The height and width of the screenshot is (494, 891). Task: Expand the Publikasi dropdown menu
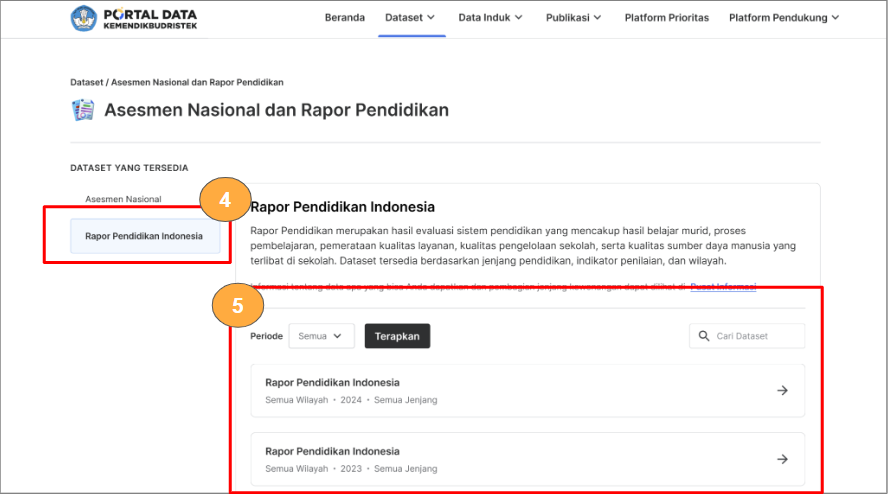click(x=573, y=18)
